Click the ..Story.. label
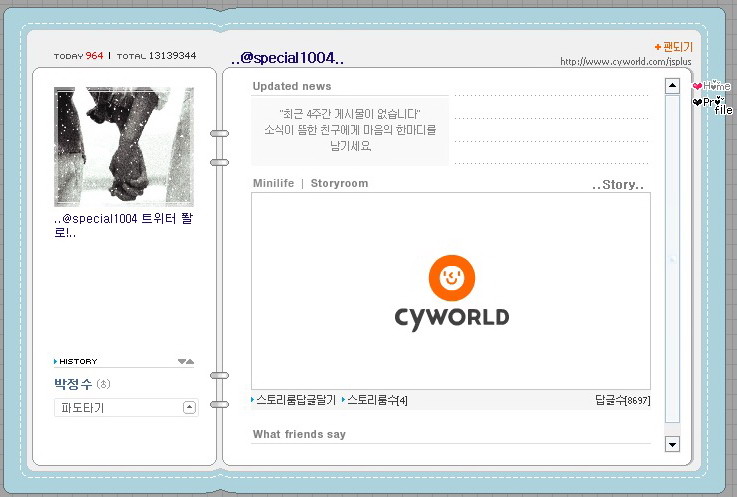Viewport: 737px width, 497px height. click(x=618, y=185)
